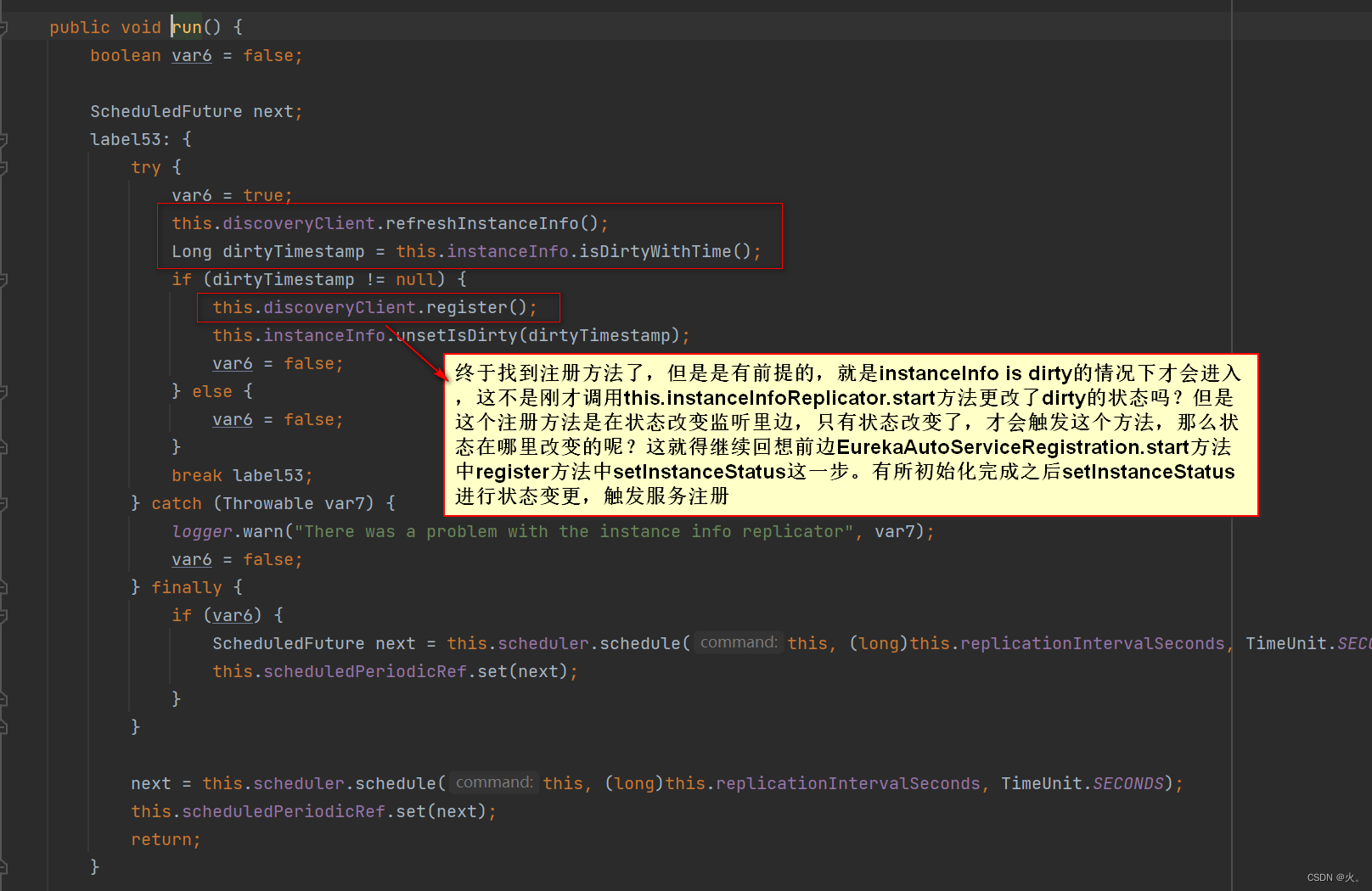Click var6 inside the if (var6) condition
1372x891 pixels.
[233, 615]
